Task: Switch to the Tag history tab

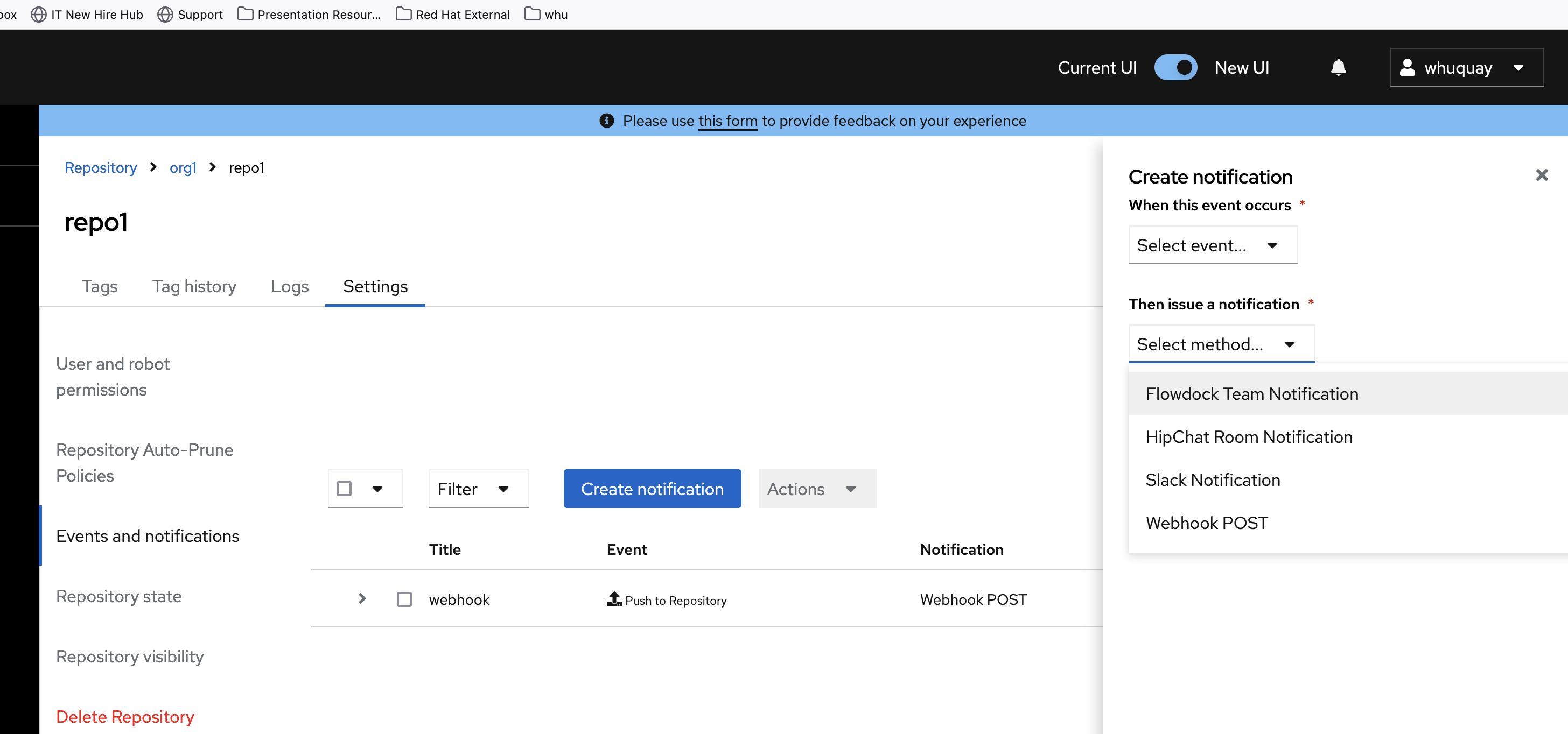Action: point(194,286)
